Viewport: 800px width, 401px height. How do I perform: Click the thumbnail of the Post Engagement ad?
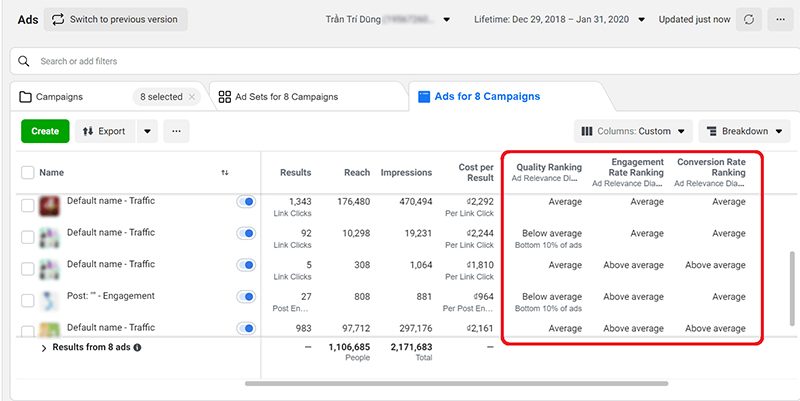tap(49, 300)
